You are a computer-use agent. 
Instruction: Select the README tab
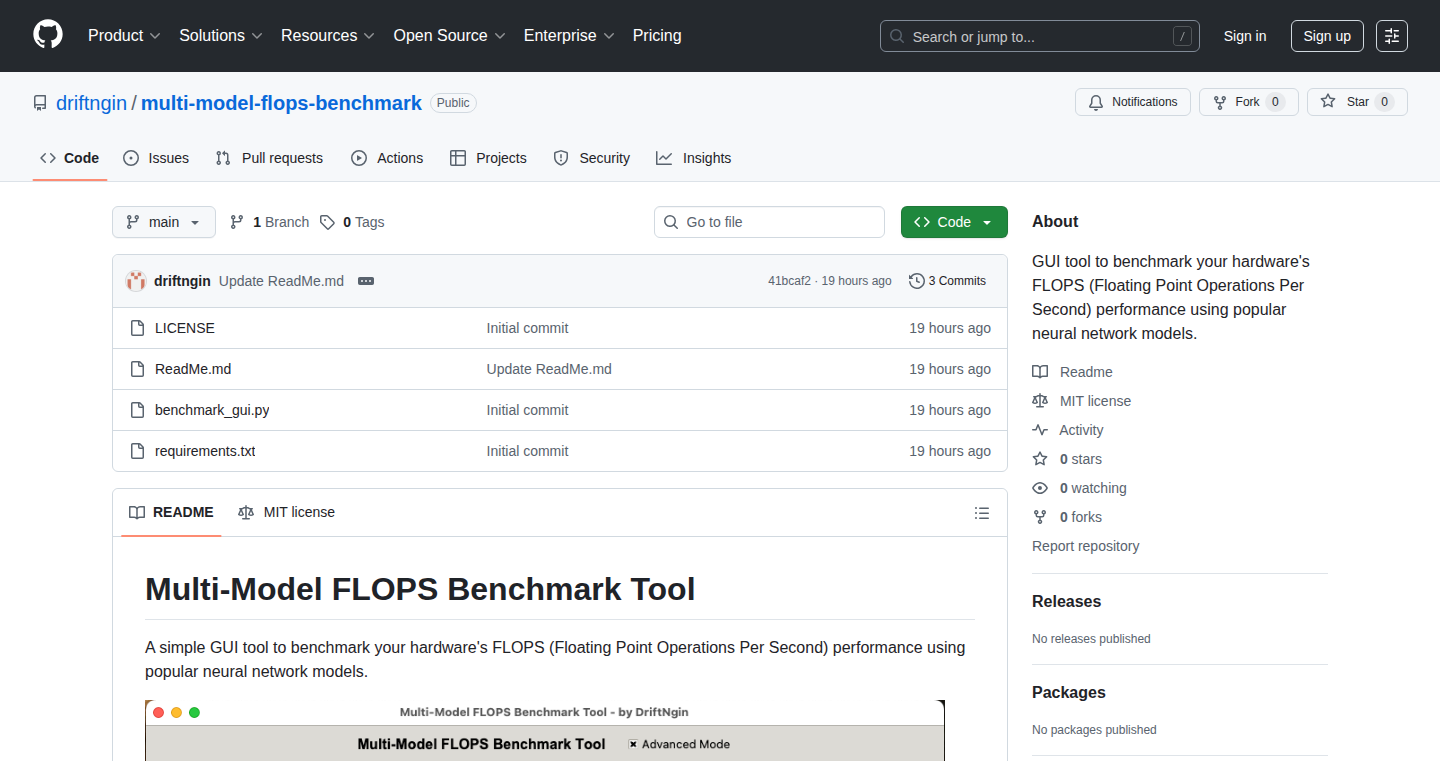coord(171,512)
